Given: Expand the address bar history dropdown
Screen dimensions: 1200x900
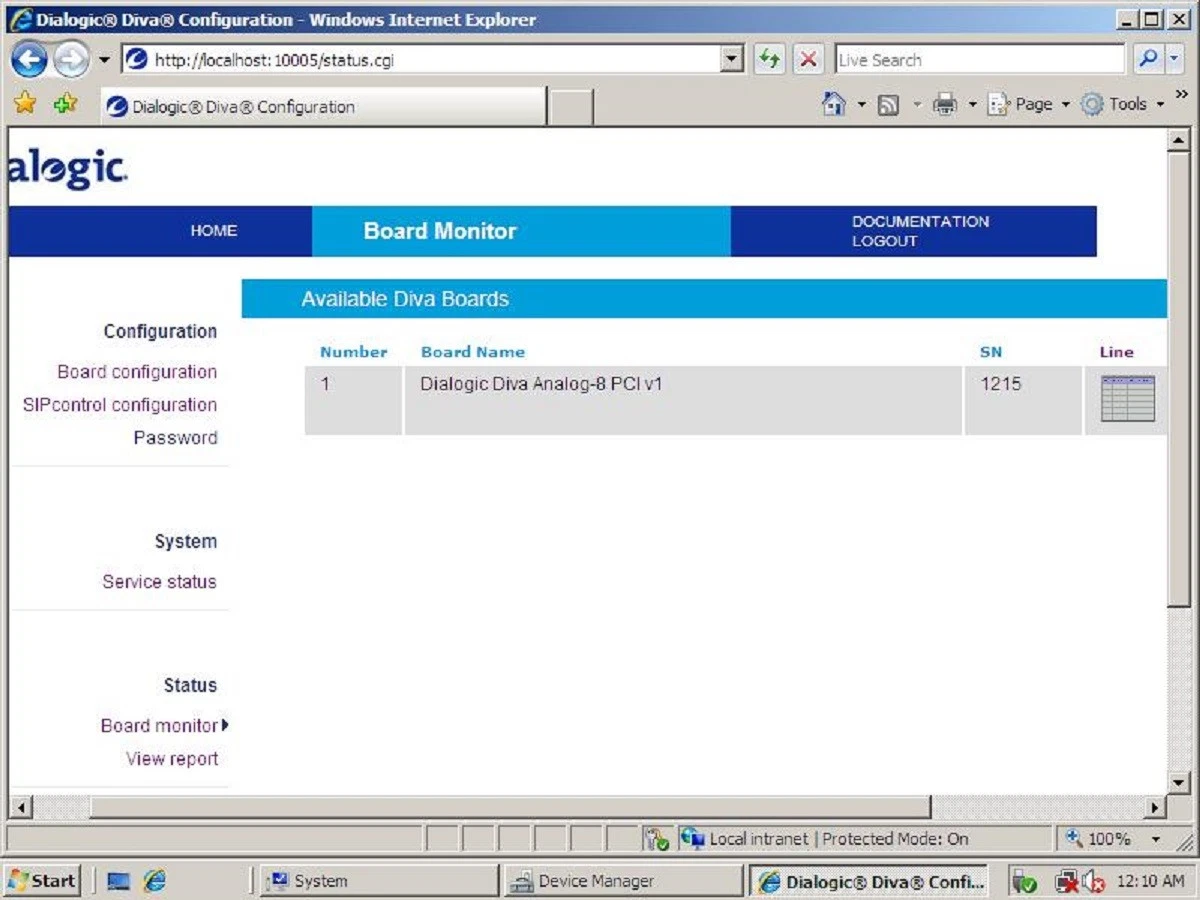Looking at the screenshot, I should pos(733,60).
